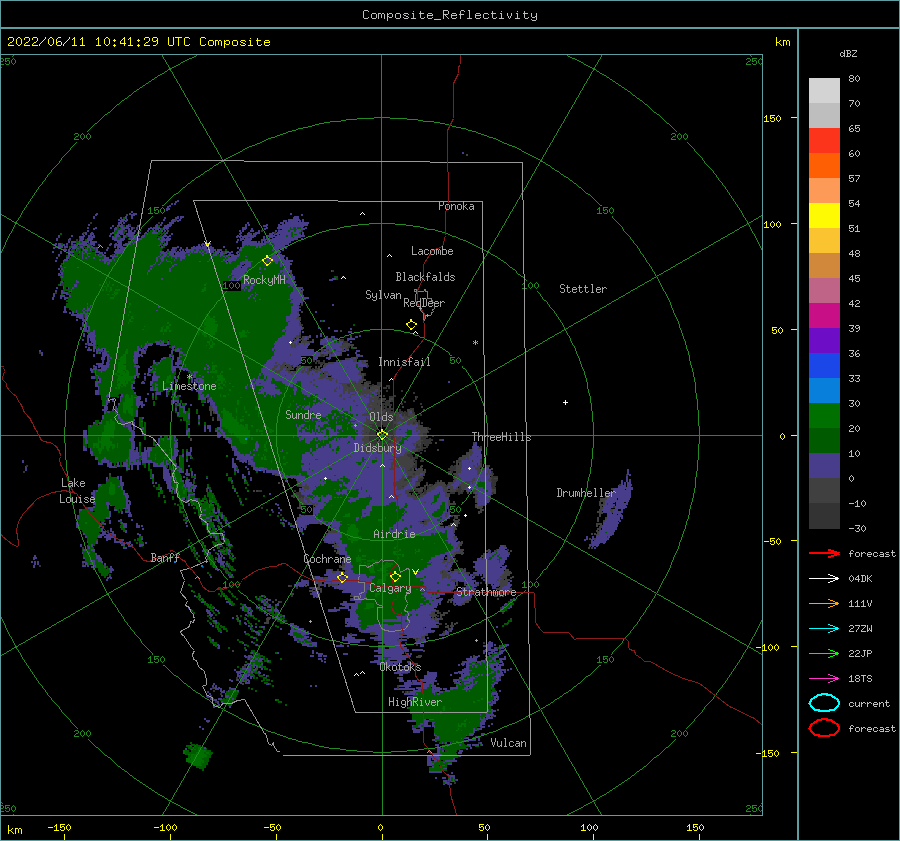Click the red forecast arrow in legend

824,553
